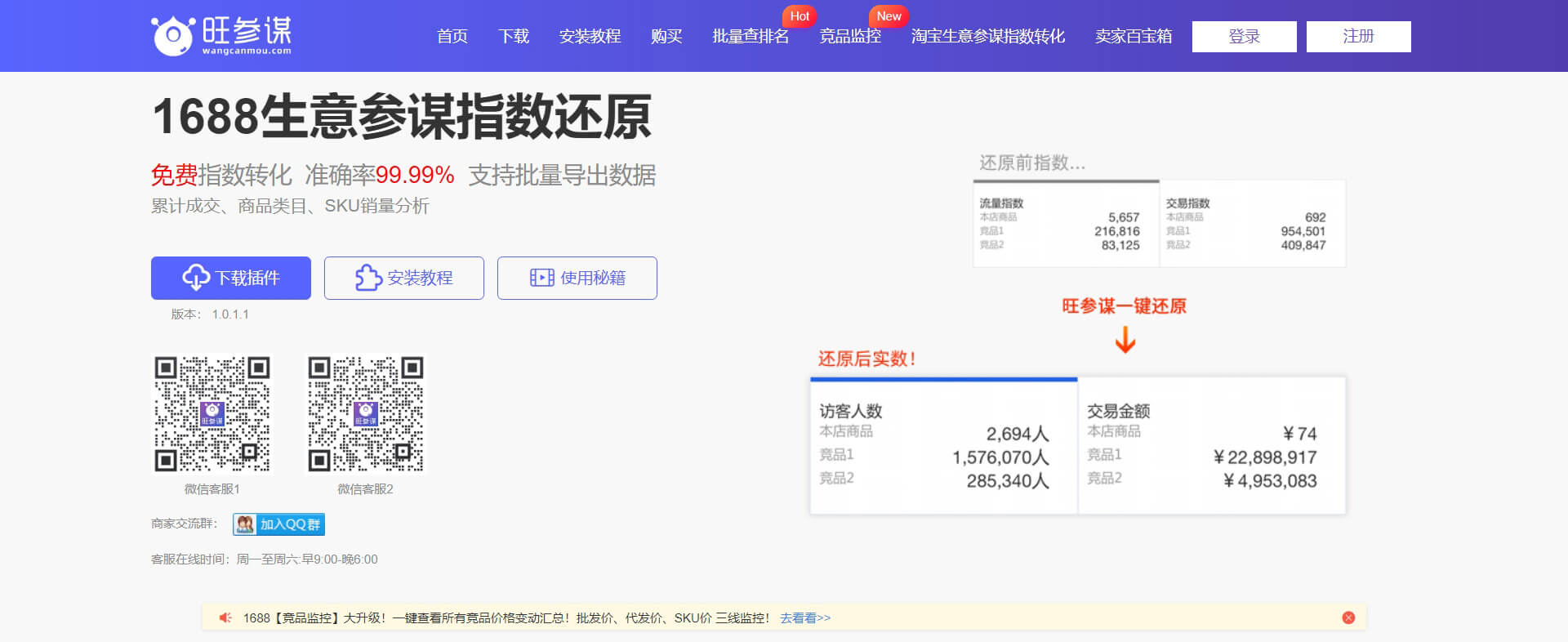
Task: Click the New badge above 竞品监控
Action: click(x=889, y=16)
